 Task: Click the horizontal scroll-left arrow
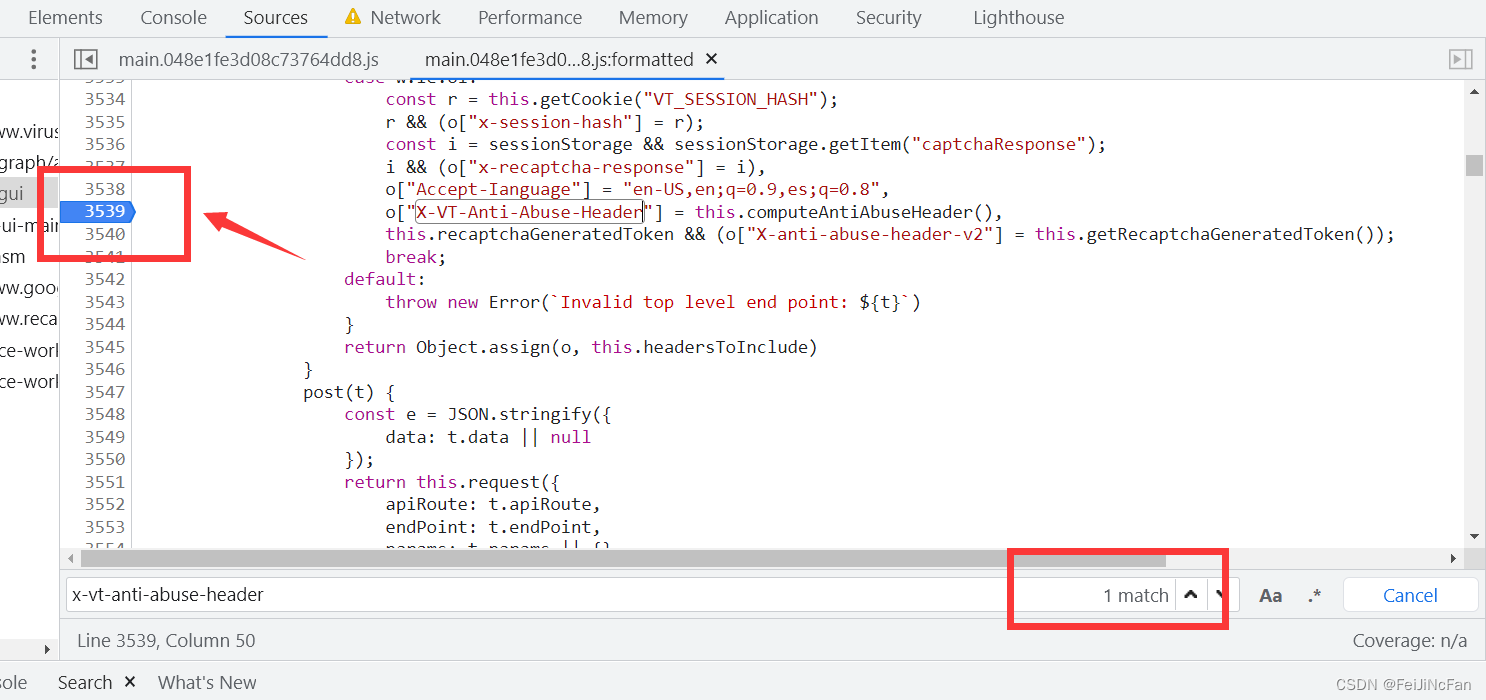tap(70, 558)
